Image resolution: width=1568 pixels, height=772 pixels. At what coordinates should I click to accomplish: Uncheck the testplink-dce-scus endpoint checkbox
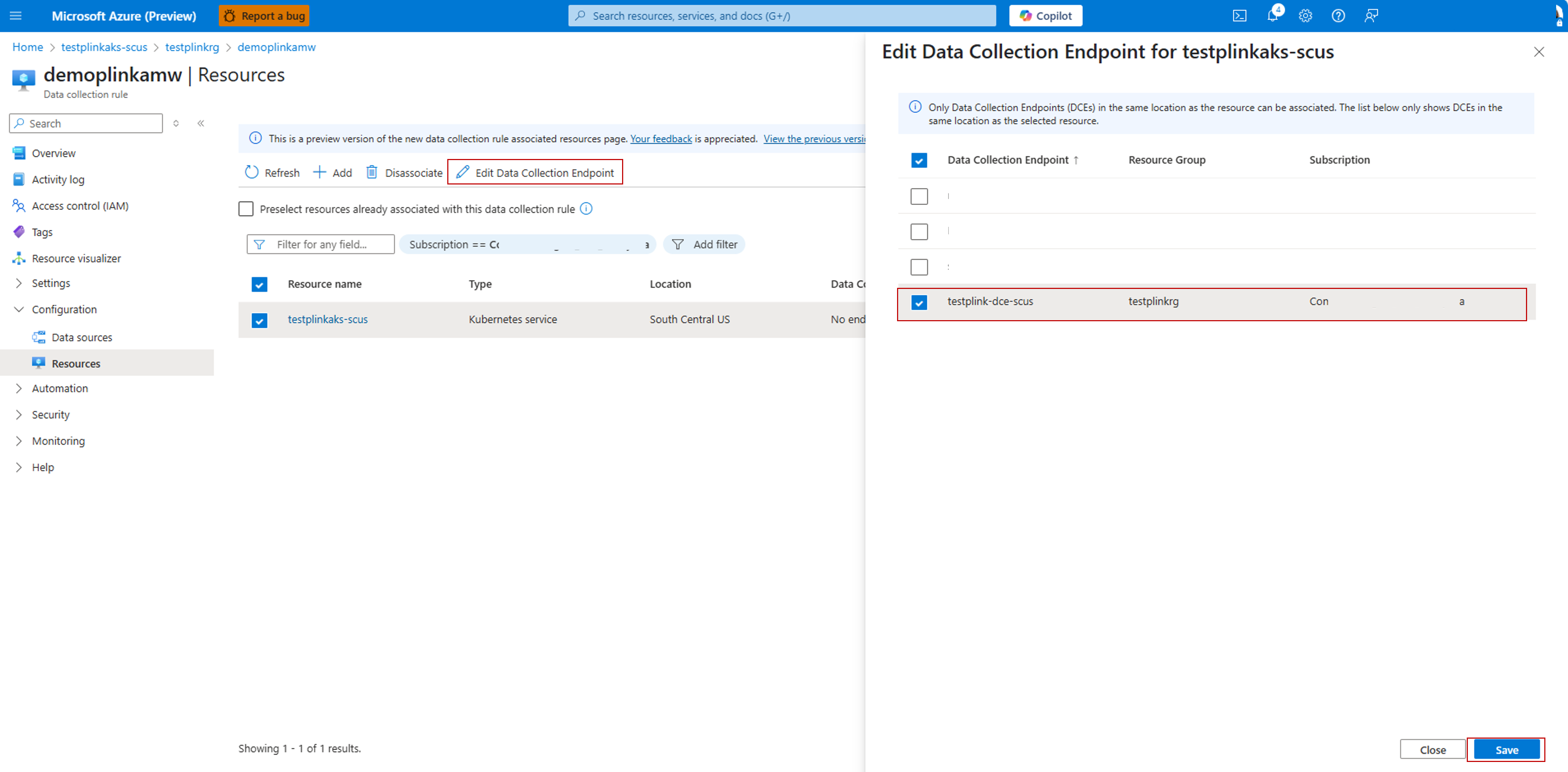tap(919, 302)
